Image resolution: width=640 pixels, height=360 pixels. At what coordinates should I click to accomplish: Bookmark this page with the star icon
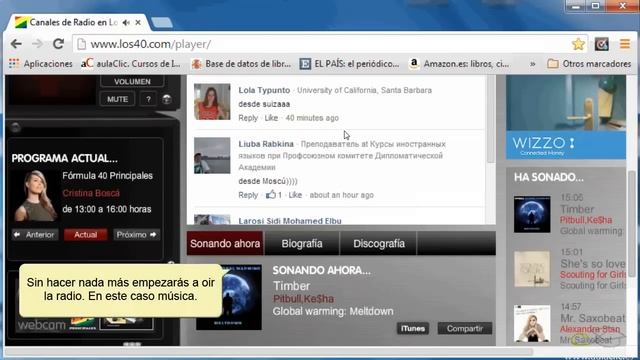click(x=578, y=44)
